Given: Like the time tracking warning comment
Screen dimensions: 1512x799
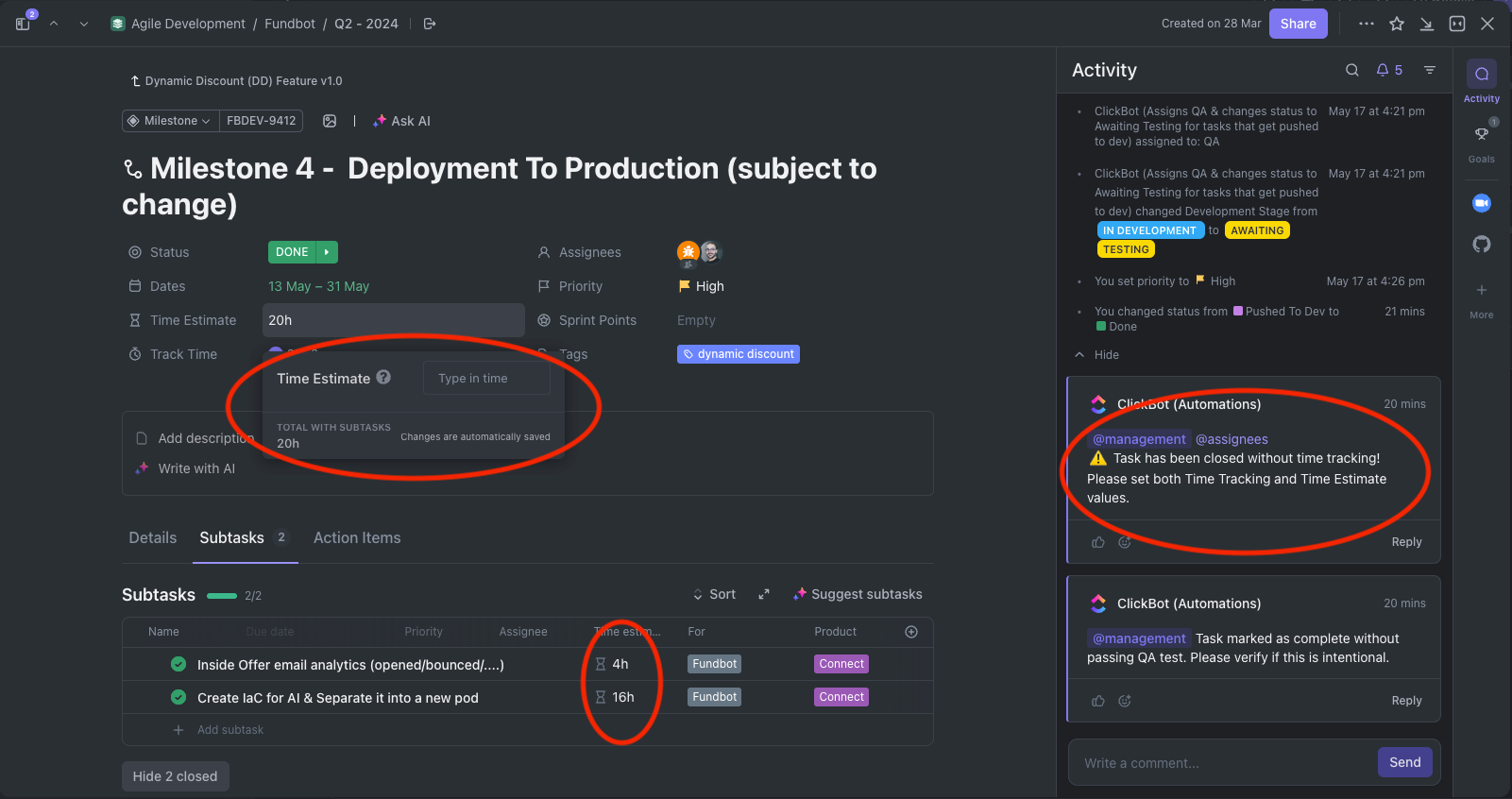Looking at the screenshot, I should click(x=1098, y=542).
